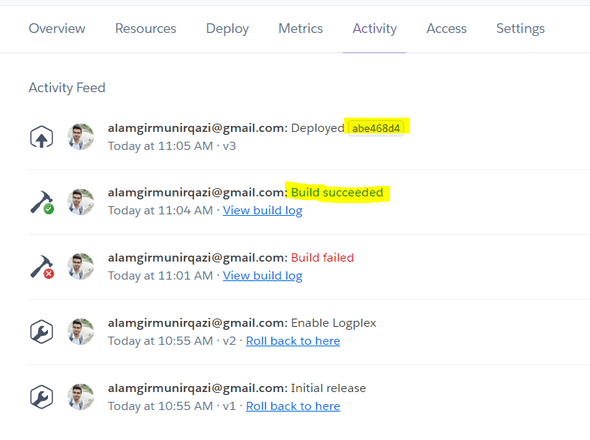This screenshot has width=590, height=440.
Task: Select the Activity tab
Action: pos(374,29)
